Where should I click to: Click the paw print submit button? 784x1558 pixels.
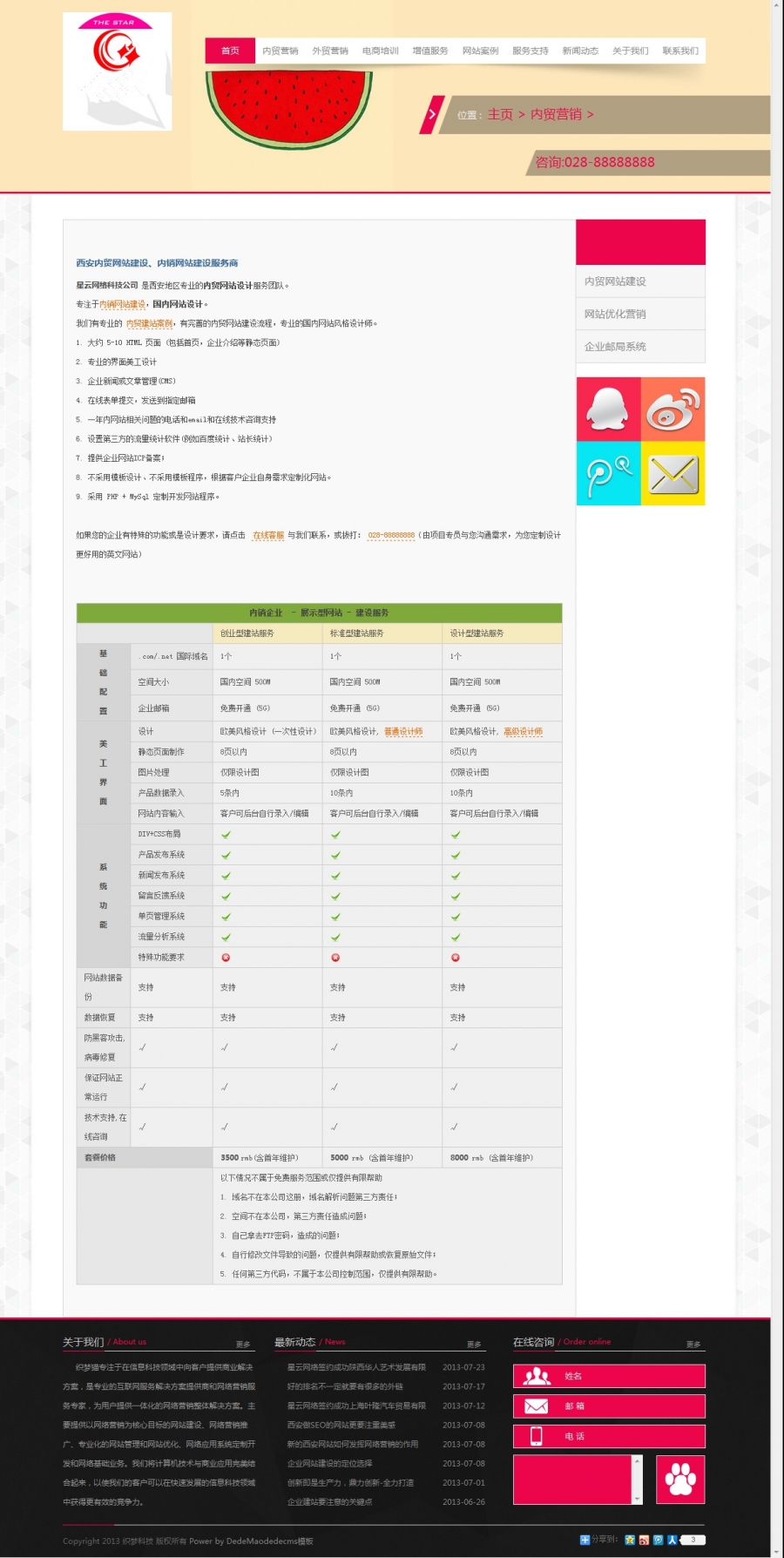pyautogui.click(x=679, y=1480)
